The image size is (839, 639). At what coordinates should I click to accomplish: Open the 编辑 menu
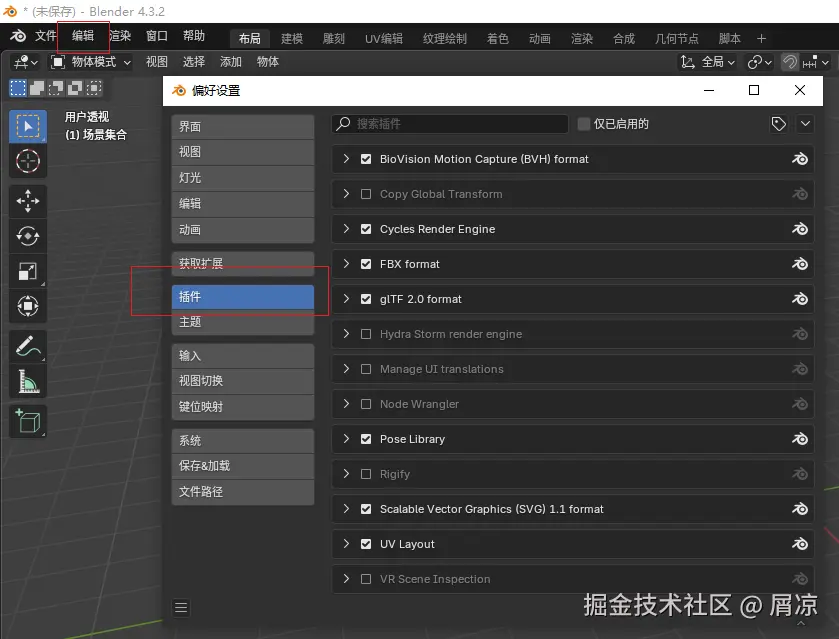coord(83,36)
